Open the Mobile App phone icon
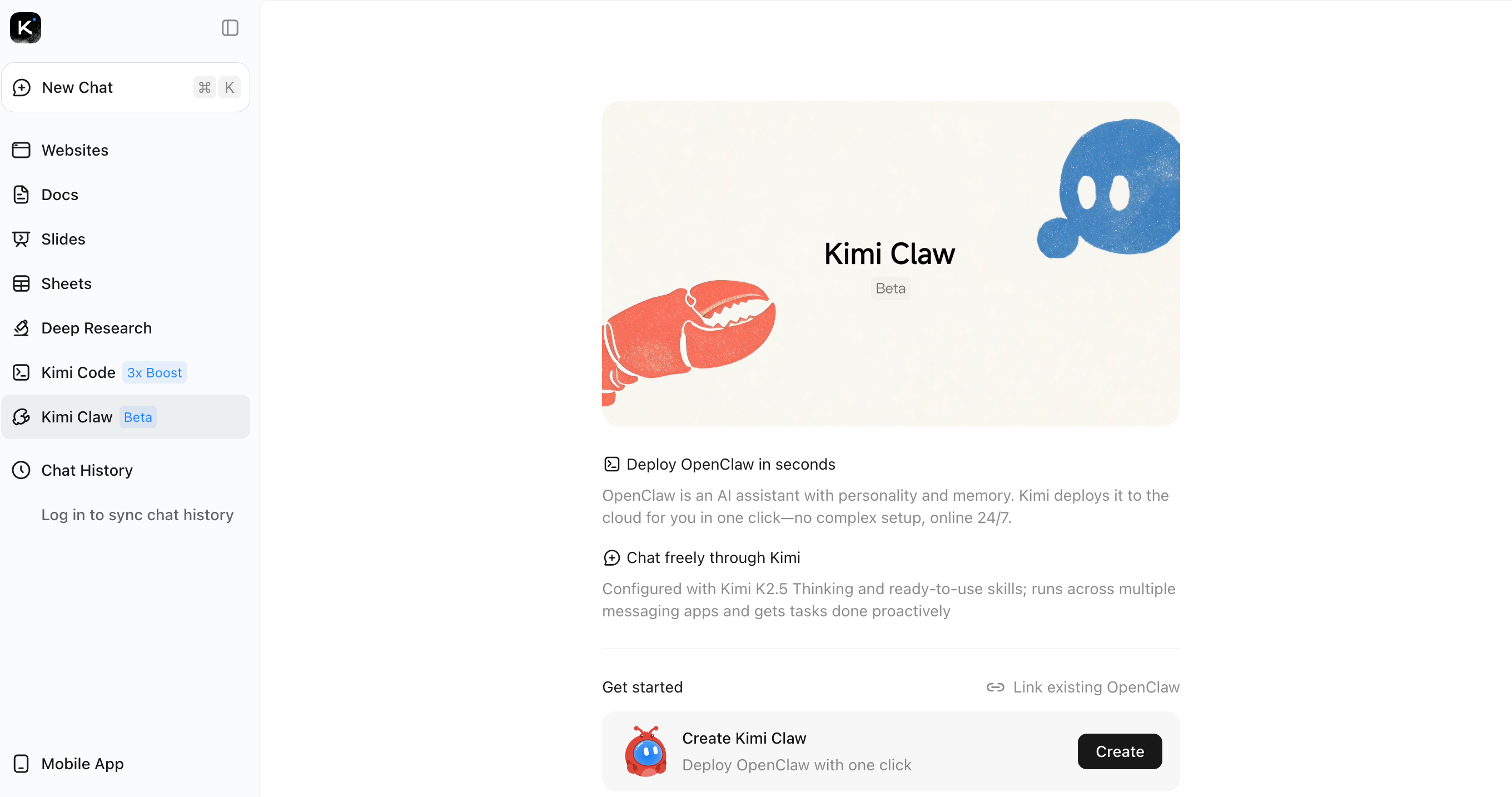This screenshot has height=797, width=1512. pyautogui.click(x=21, y=764)
